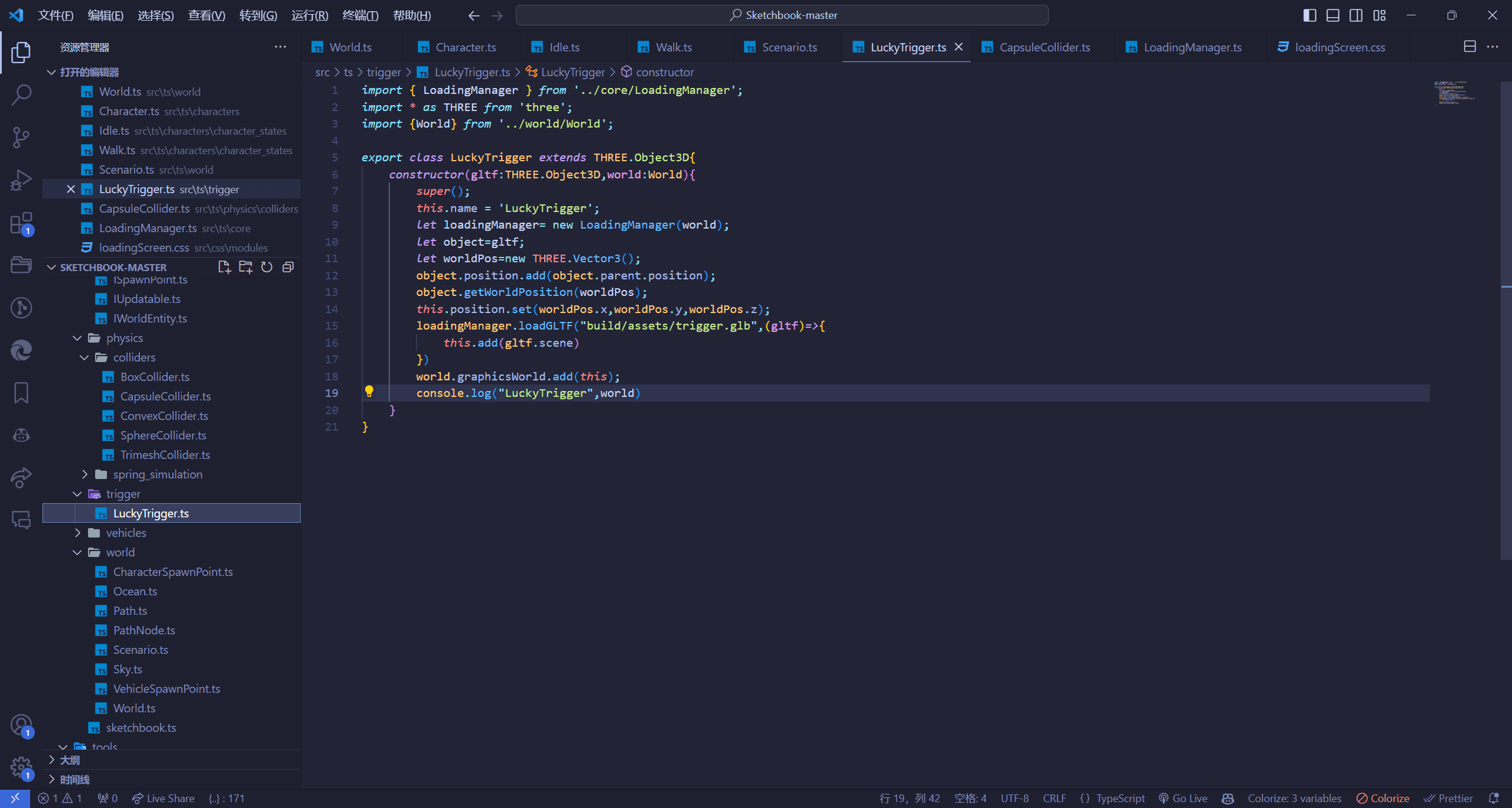Click the editor vertical scrollbar
Screen dimensions: 1512x808
click(1506, 320)
